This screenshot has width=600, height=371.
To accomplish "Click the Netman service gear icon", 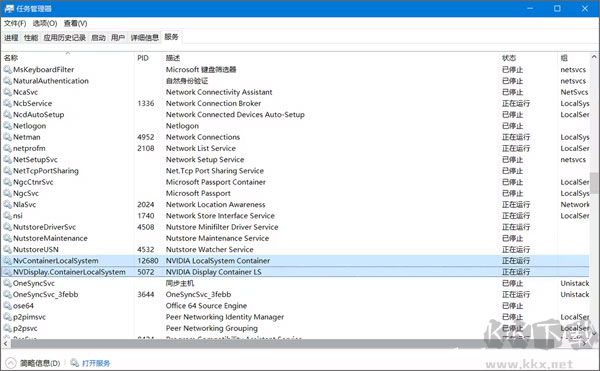I will tap(7, 137).
